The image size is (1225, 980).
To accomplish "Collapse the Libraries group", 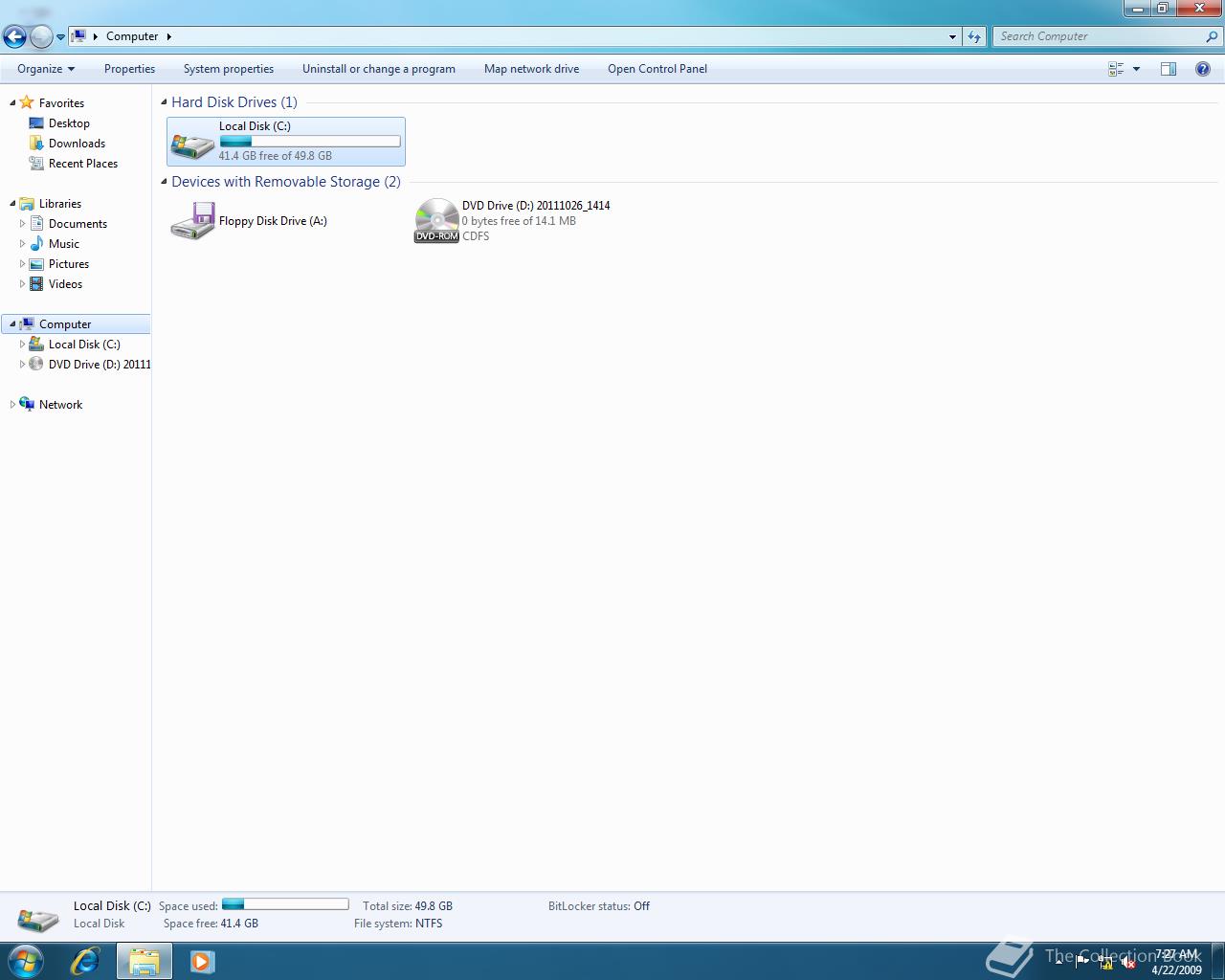I will point(12,204).
